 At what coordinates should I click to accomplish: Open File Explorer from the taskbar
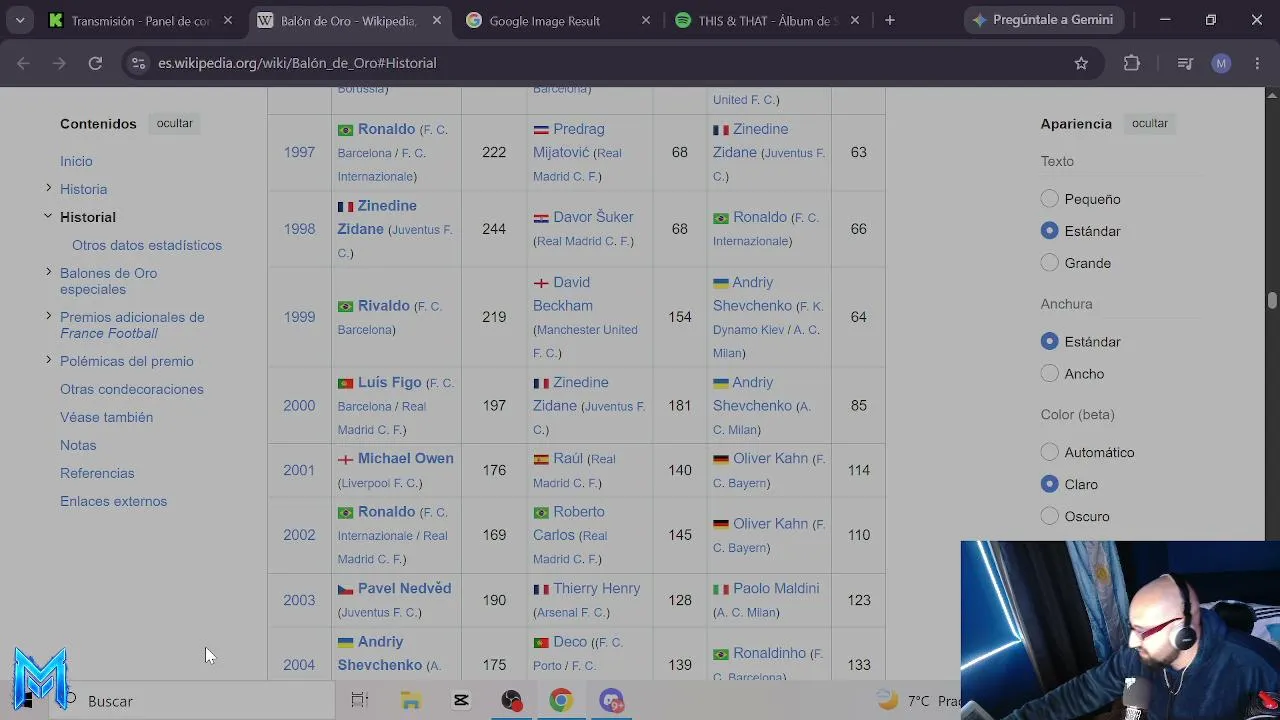pos(411,701)
